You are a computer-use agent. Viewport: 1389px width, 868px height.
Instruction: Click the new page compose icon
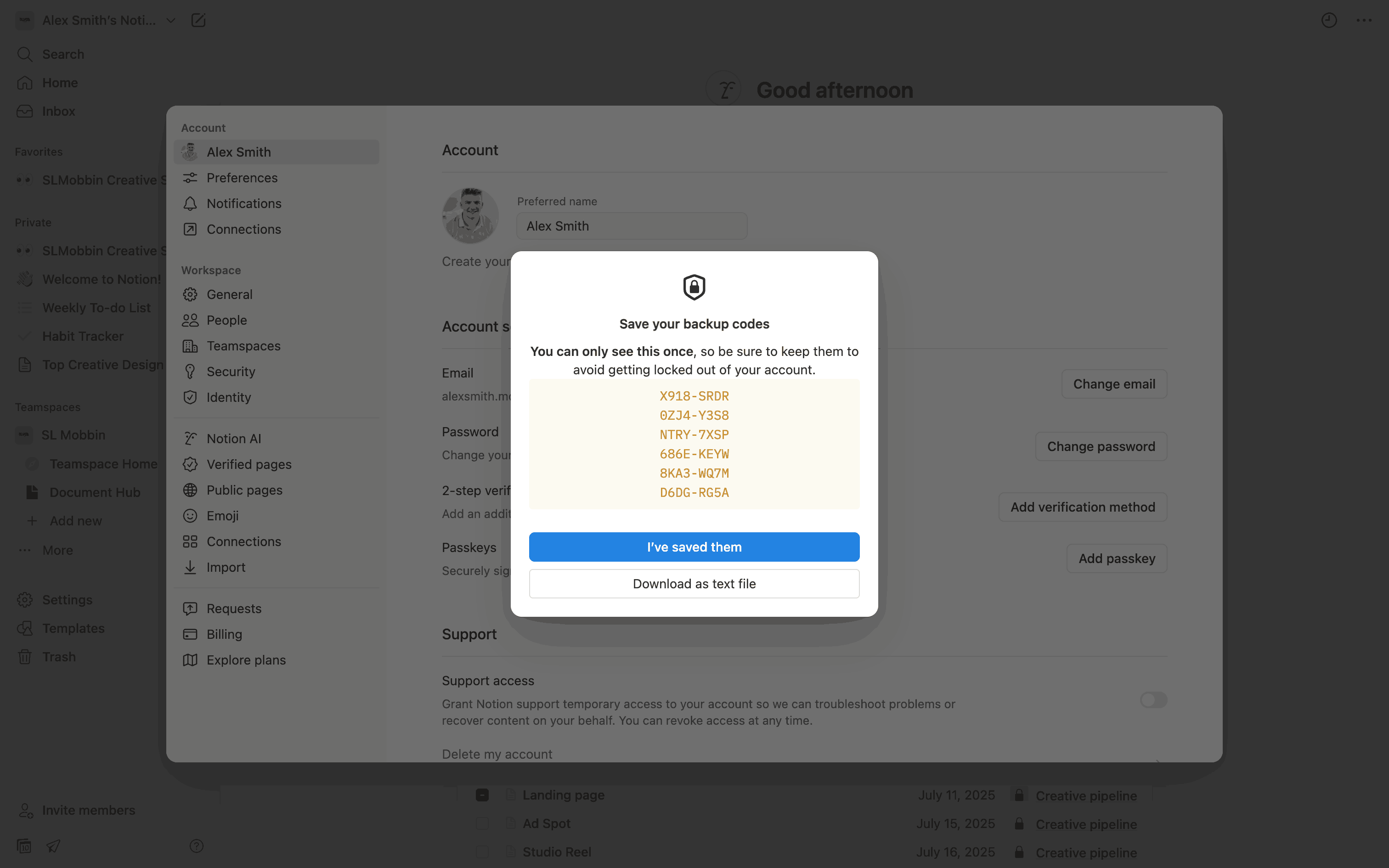198,21
